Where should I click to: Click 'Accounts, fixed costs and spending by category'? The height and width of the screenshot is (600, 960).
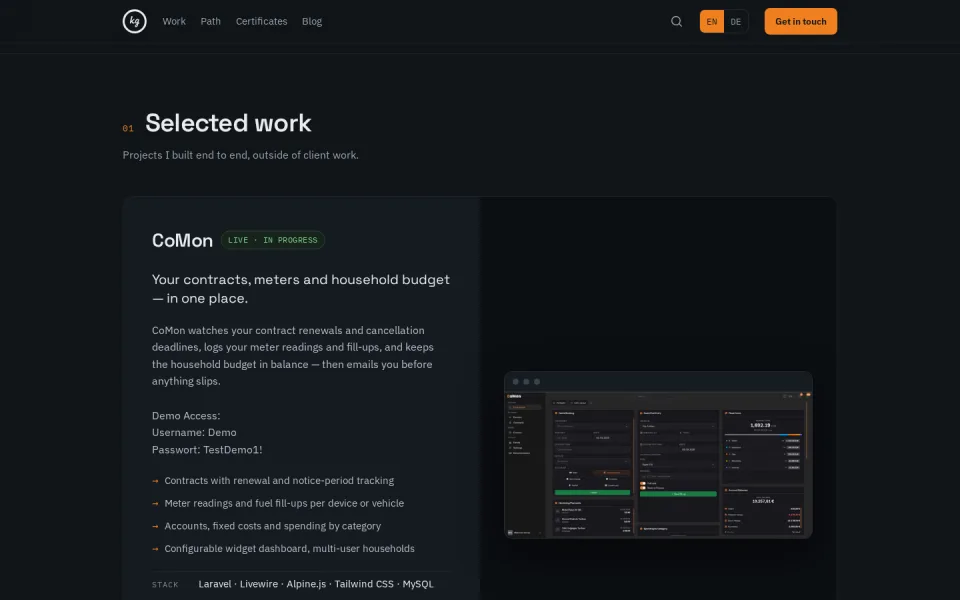pos(272,526)
